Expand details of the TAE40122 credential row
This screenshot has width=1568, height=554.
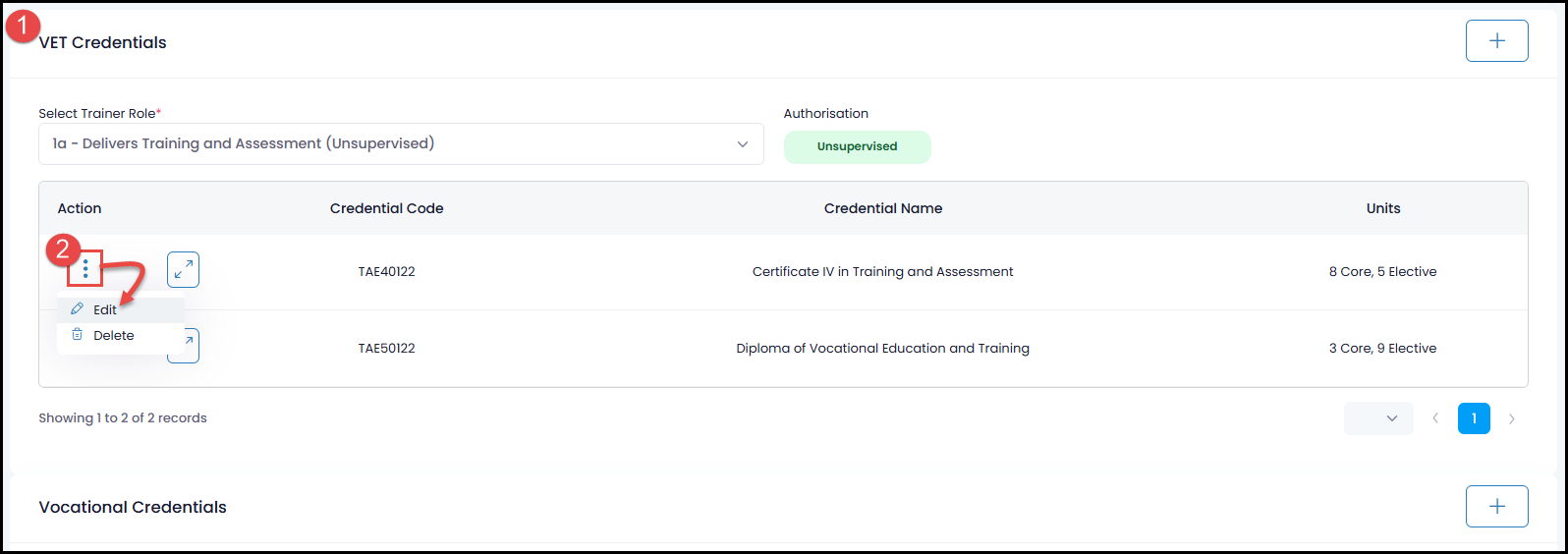(x=183, y=270)
